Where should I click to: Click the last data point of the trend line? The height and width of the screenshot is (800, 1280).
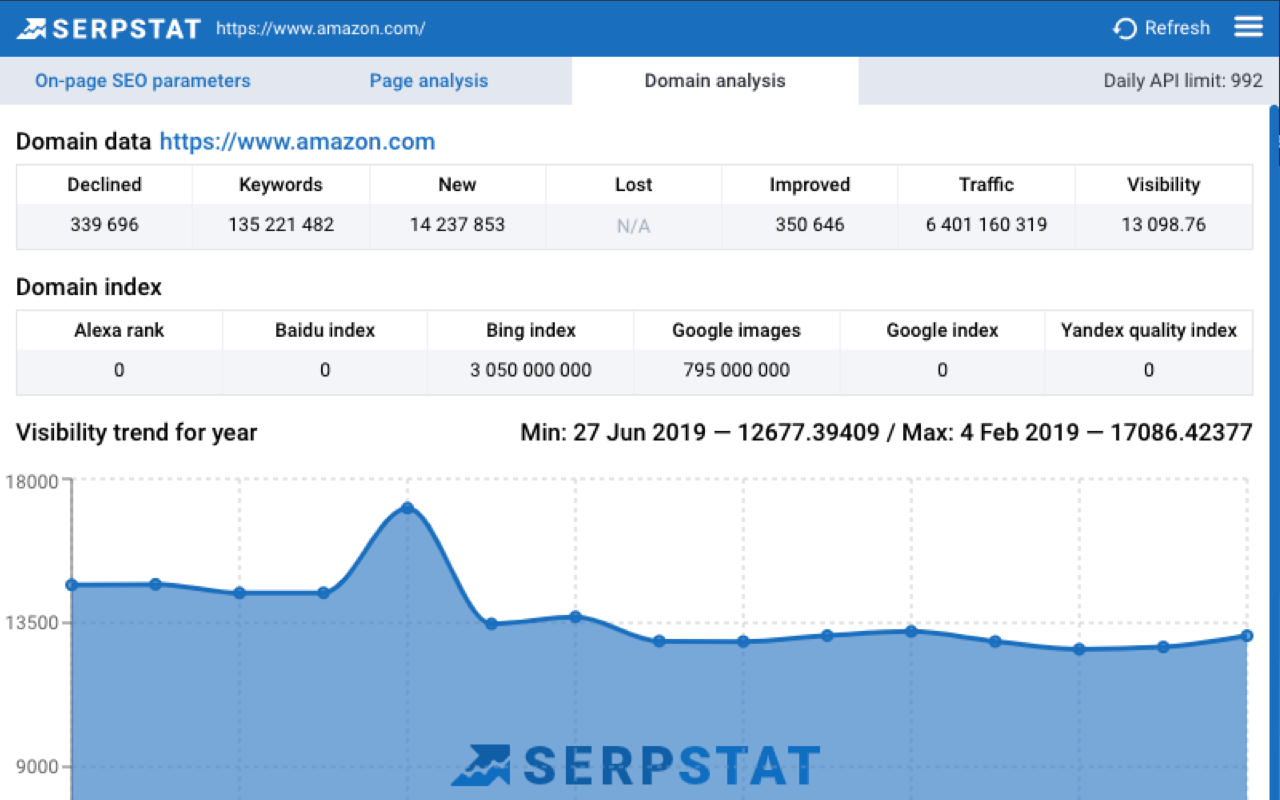1246,635
